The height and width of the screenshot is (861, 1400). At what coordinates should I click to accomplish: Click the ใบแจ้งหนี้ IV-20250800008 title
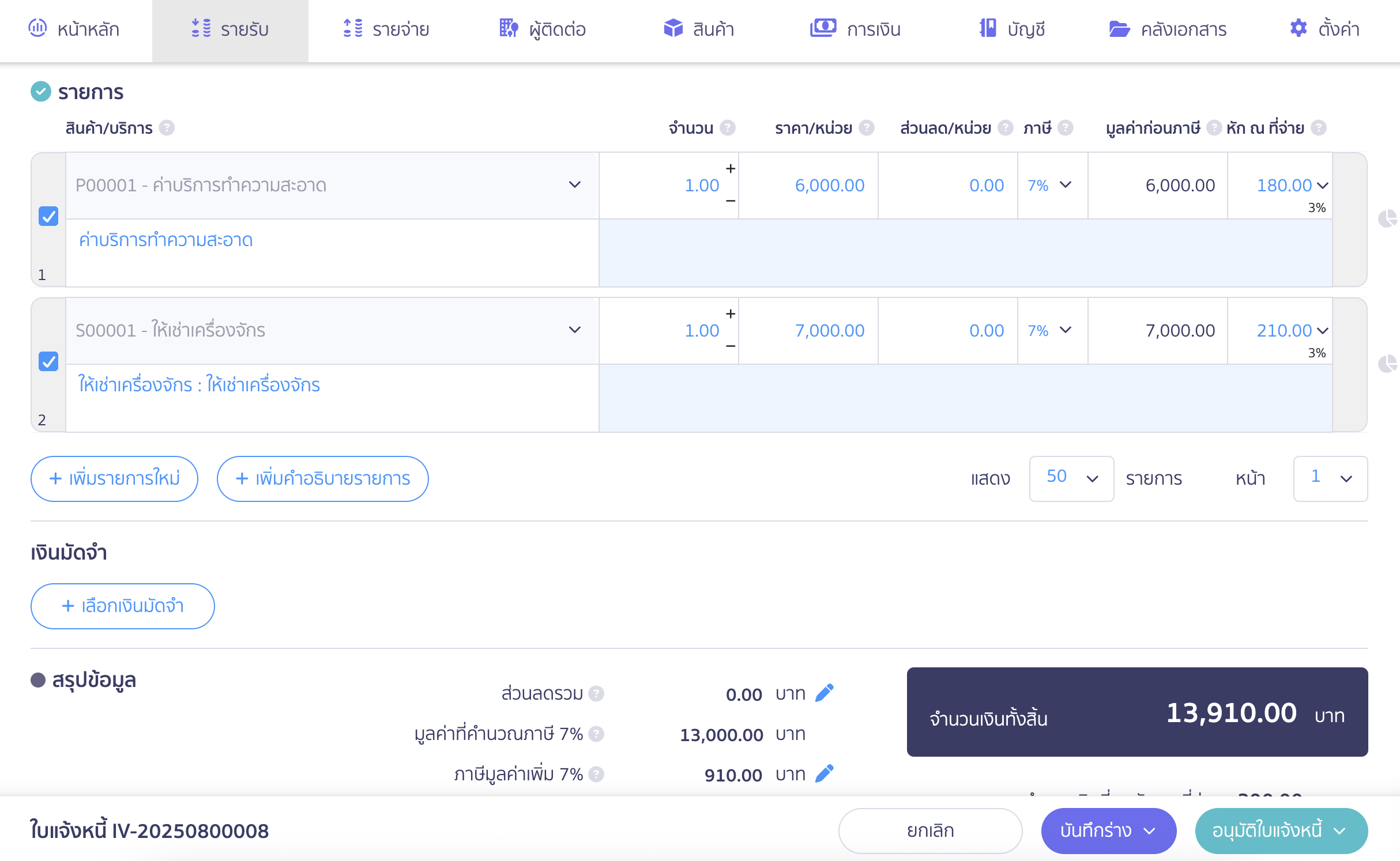(x=149, y=831)
